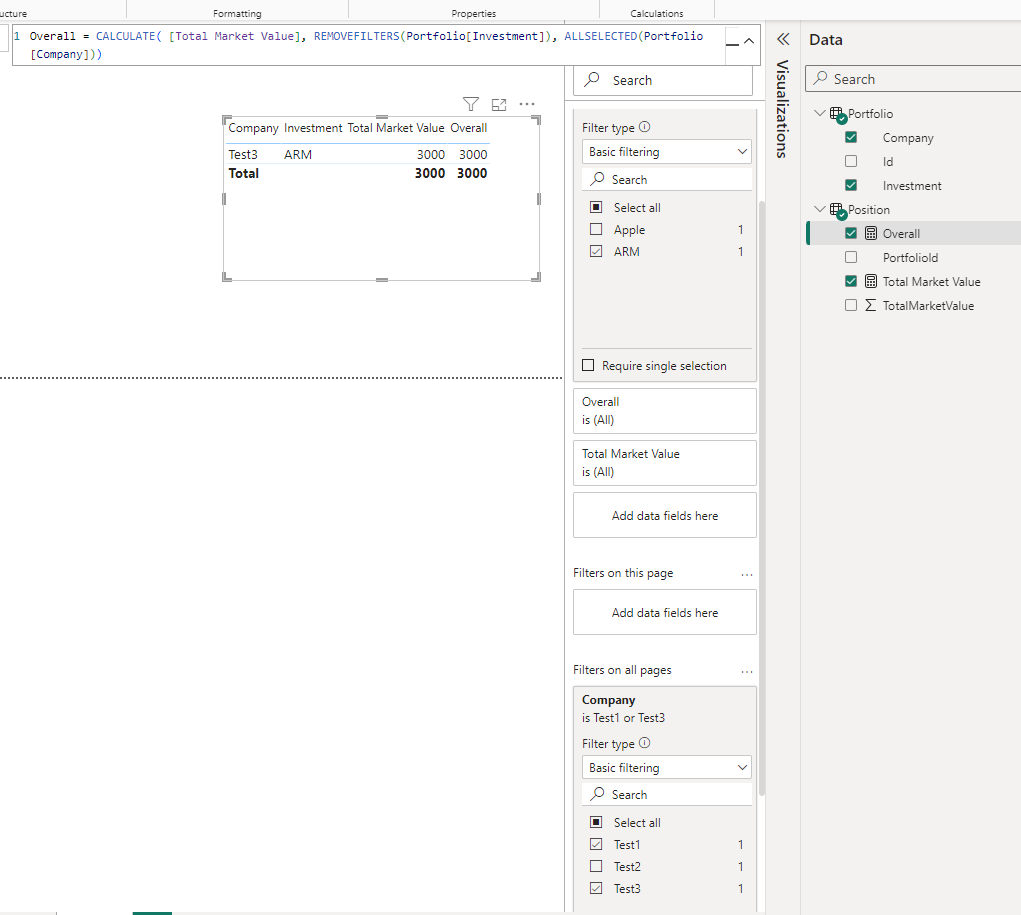The width and height of the screenshot is (1021, 915).
Task: Open Company Basic filtering dropdown
Action: (x=667, y=768)
